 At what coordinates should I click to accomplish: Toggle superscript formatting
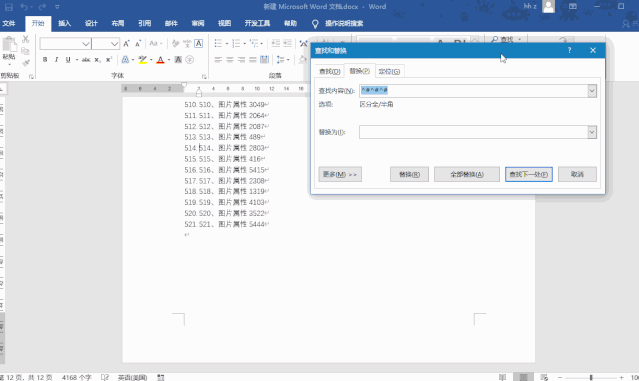[x=108, y=59]
